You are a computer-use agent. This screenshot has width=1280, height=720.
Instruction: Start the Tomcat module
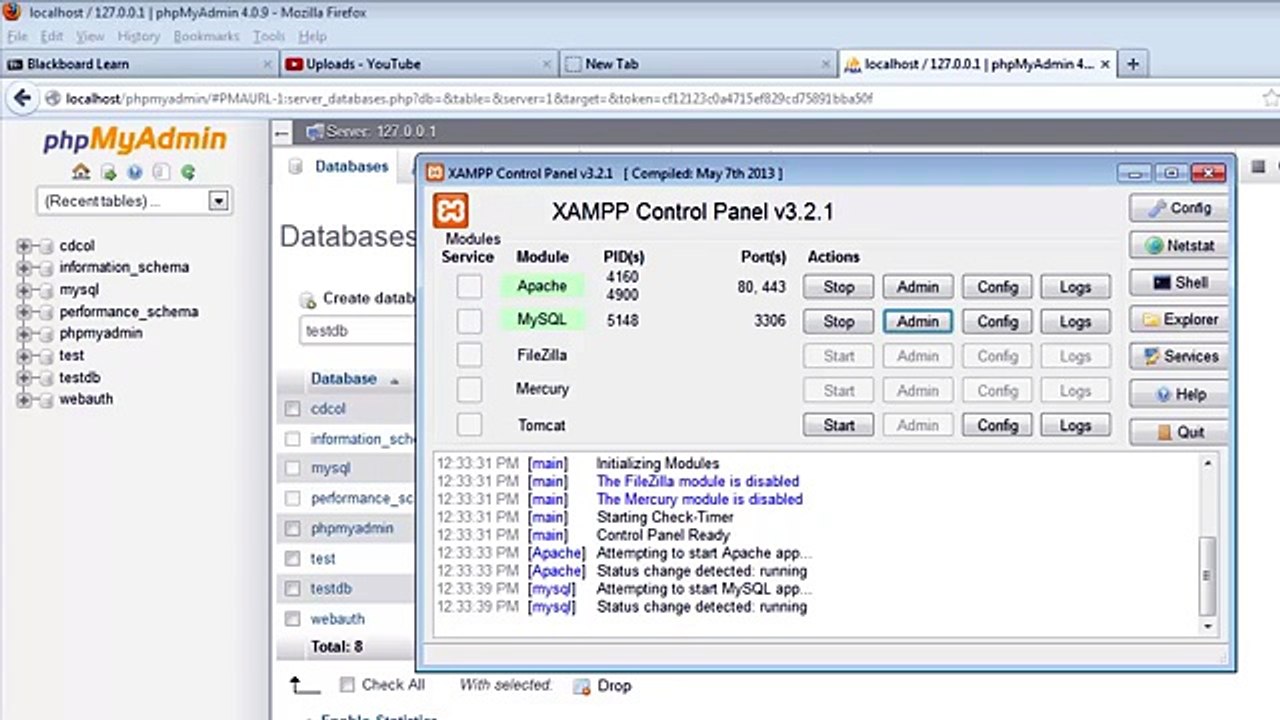tap(838, 425)
